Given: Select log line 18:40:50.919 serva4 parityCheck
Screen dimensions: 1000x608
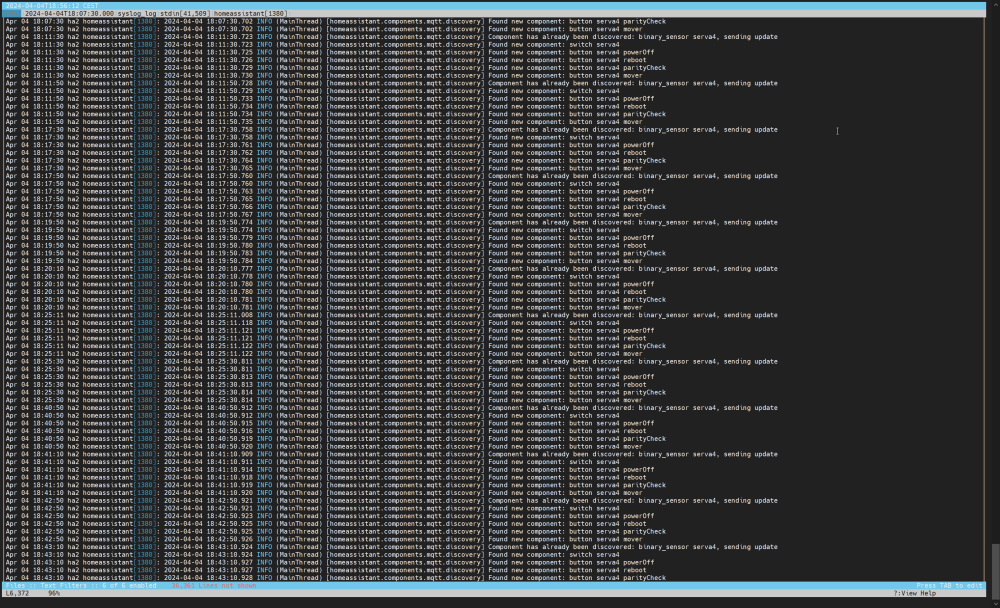Looking at the screenshot, I should pos(335,439).
